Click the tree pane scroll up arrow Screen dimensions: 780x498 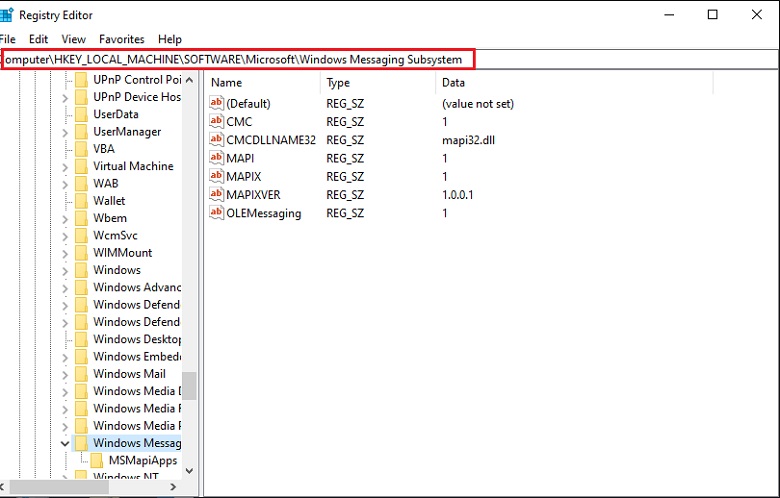click(x=189, y=80)
